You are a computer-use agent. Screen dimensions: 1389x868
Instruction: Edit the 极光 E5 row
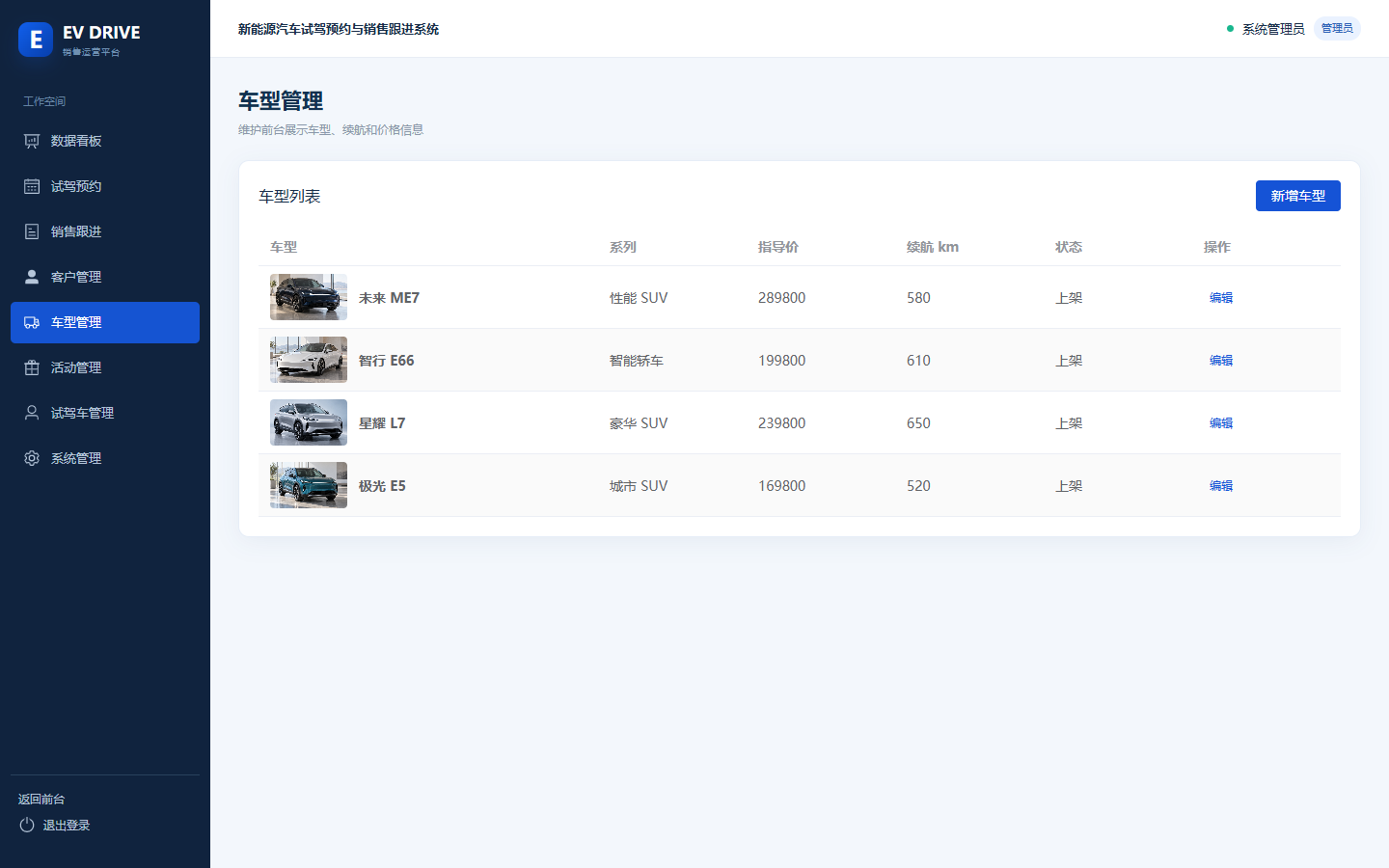coord(1221,485)
